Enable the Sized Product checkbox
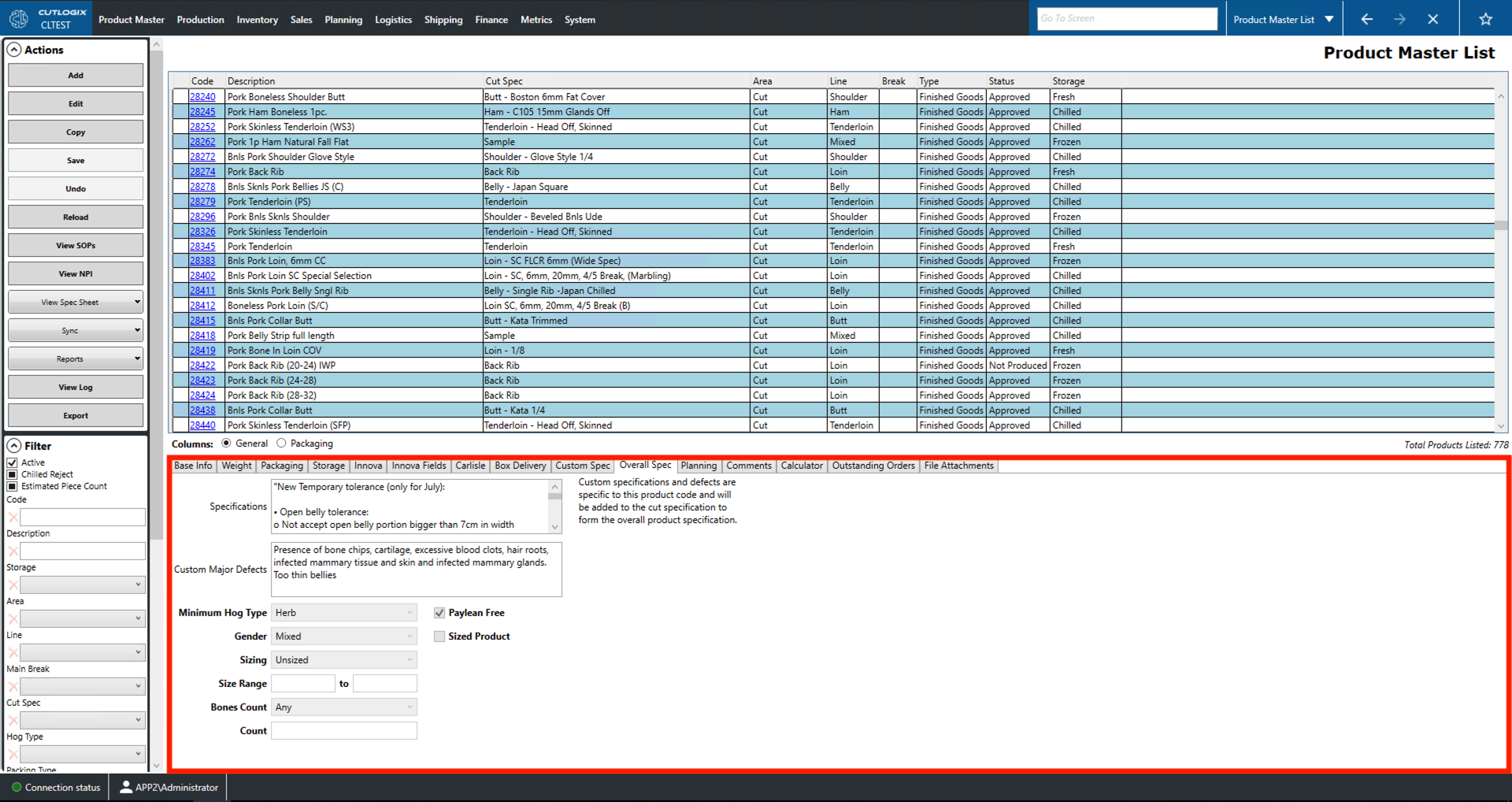Image resolution: width=1512 pixels, height=802 pixels. click(439, 636)
